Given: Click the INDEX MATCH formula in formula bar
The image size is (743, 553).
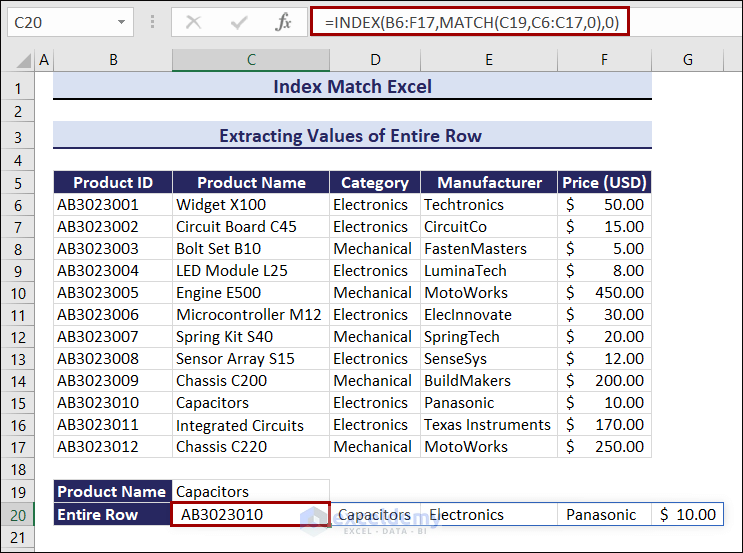Looking at the screenshot, I should coord(469,21).
